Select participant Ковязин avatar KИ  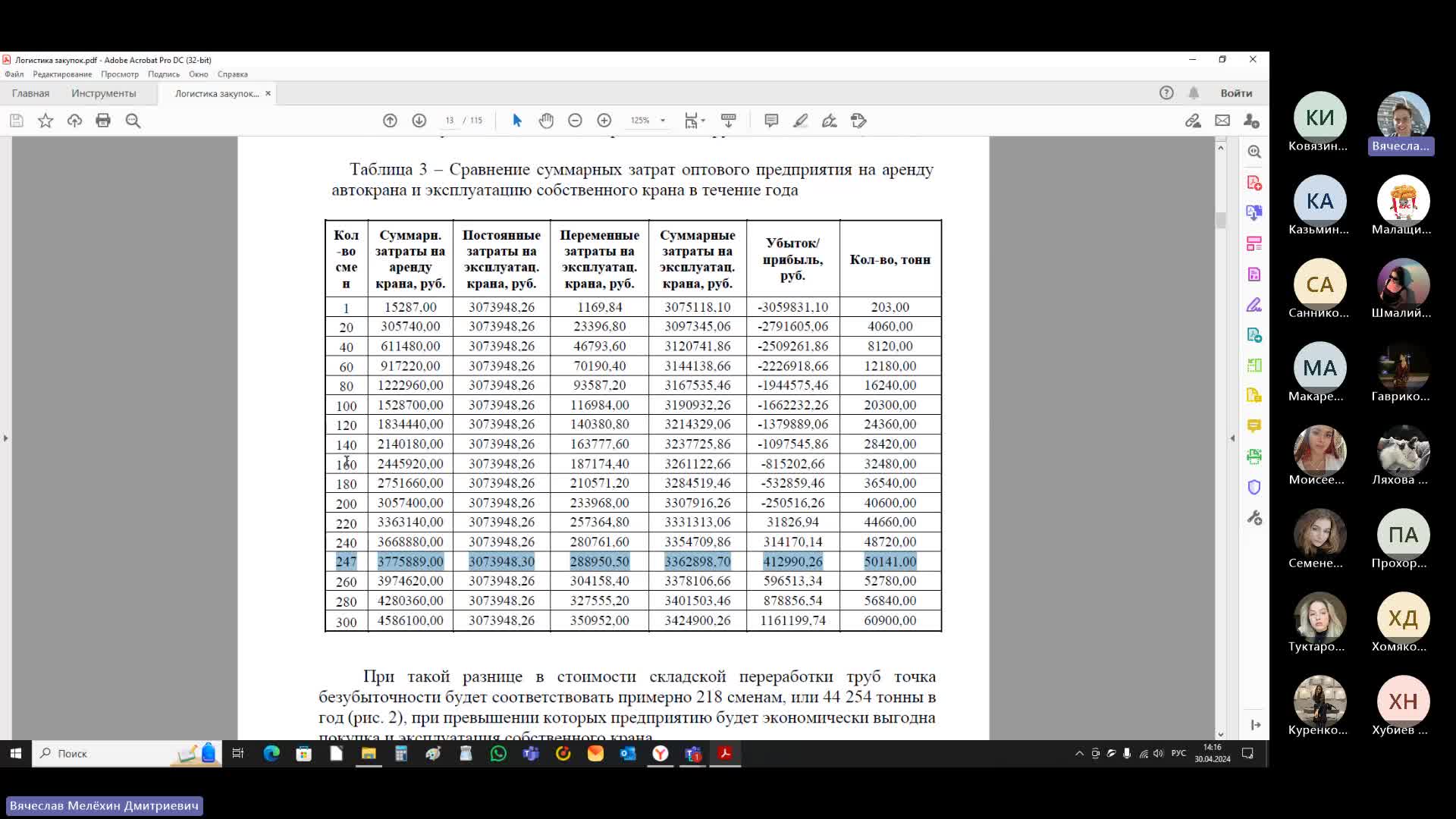[x=1319, y=118]
